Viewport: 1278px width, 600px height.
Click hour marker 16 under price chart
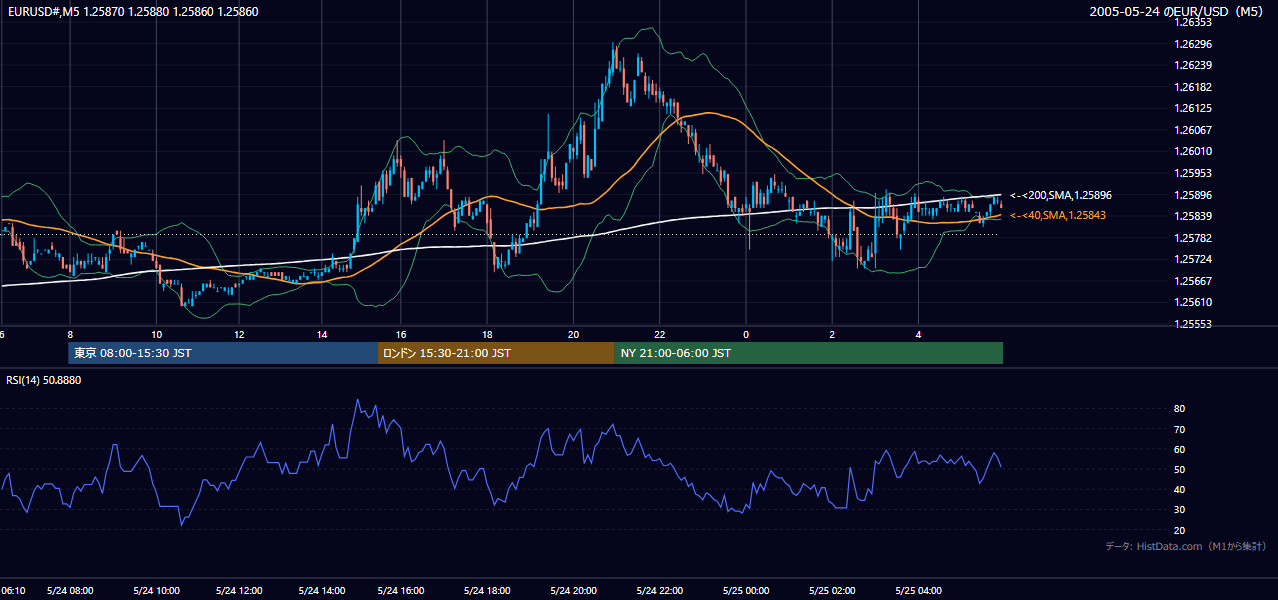400,334
